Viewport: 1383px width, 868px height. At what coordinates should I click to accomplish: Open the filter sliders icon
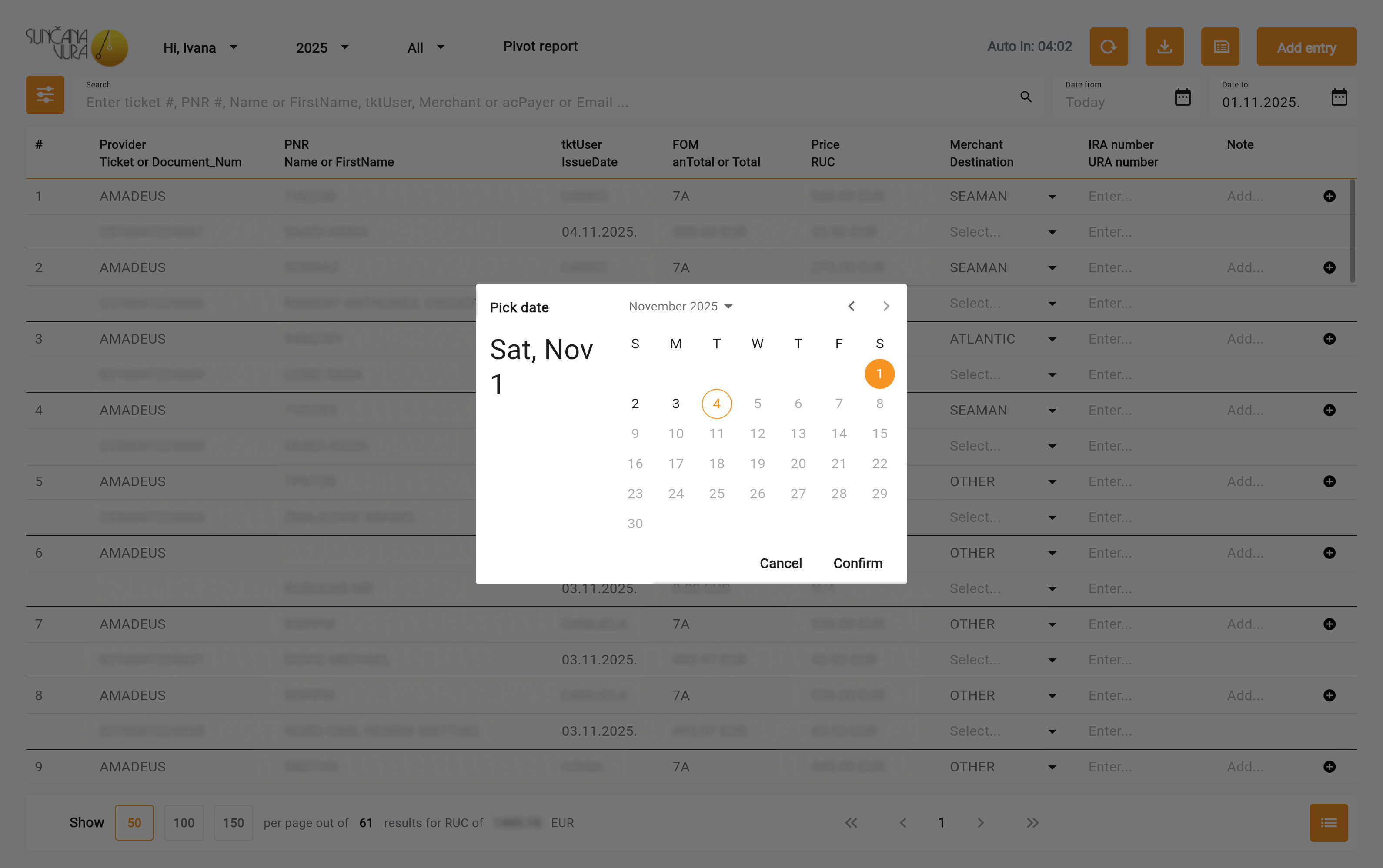[45, 95]
